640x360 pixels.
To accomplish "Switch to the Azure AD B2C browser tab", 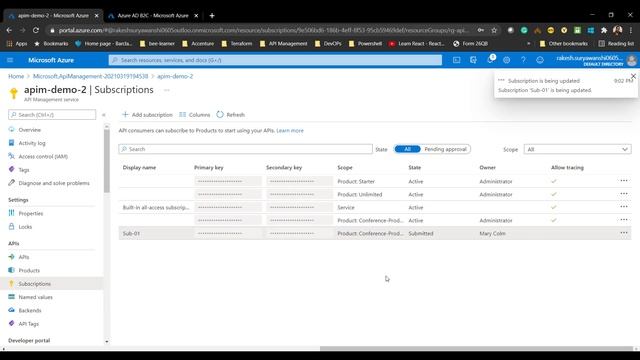I will point(153,16).
